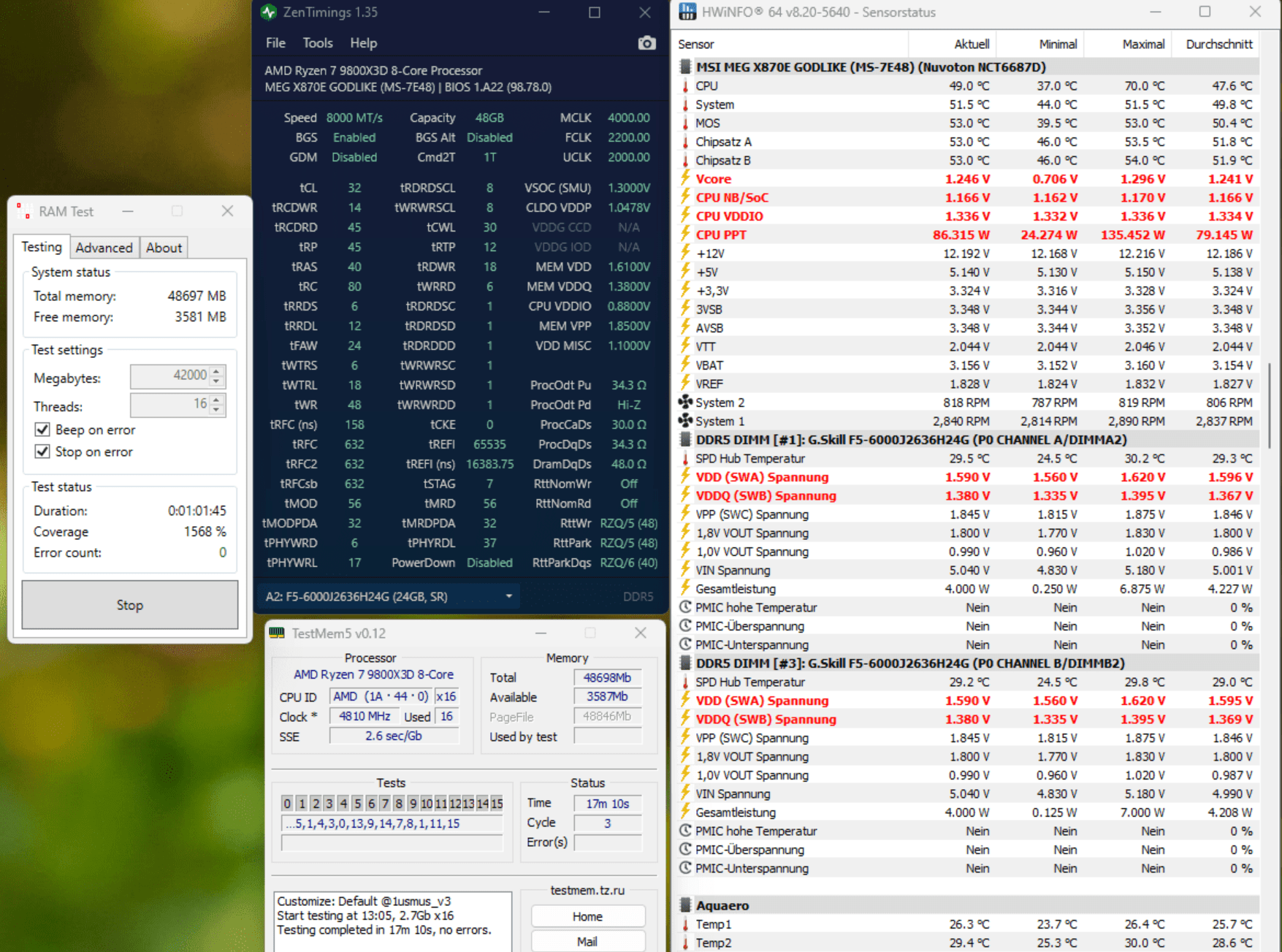Click the module icon of DDR5 DIMM [#1] group
Screen dimensions: 1282x952
685,440
